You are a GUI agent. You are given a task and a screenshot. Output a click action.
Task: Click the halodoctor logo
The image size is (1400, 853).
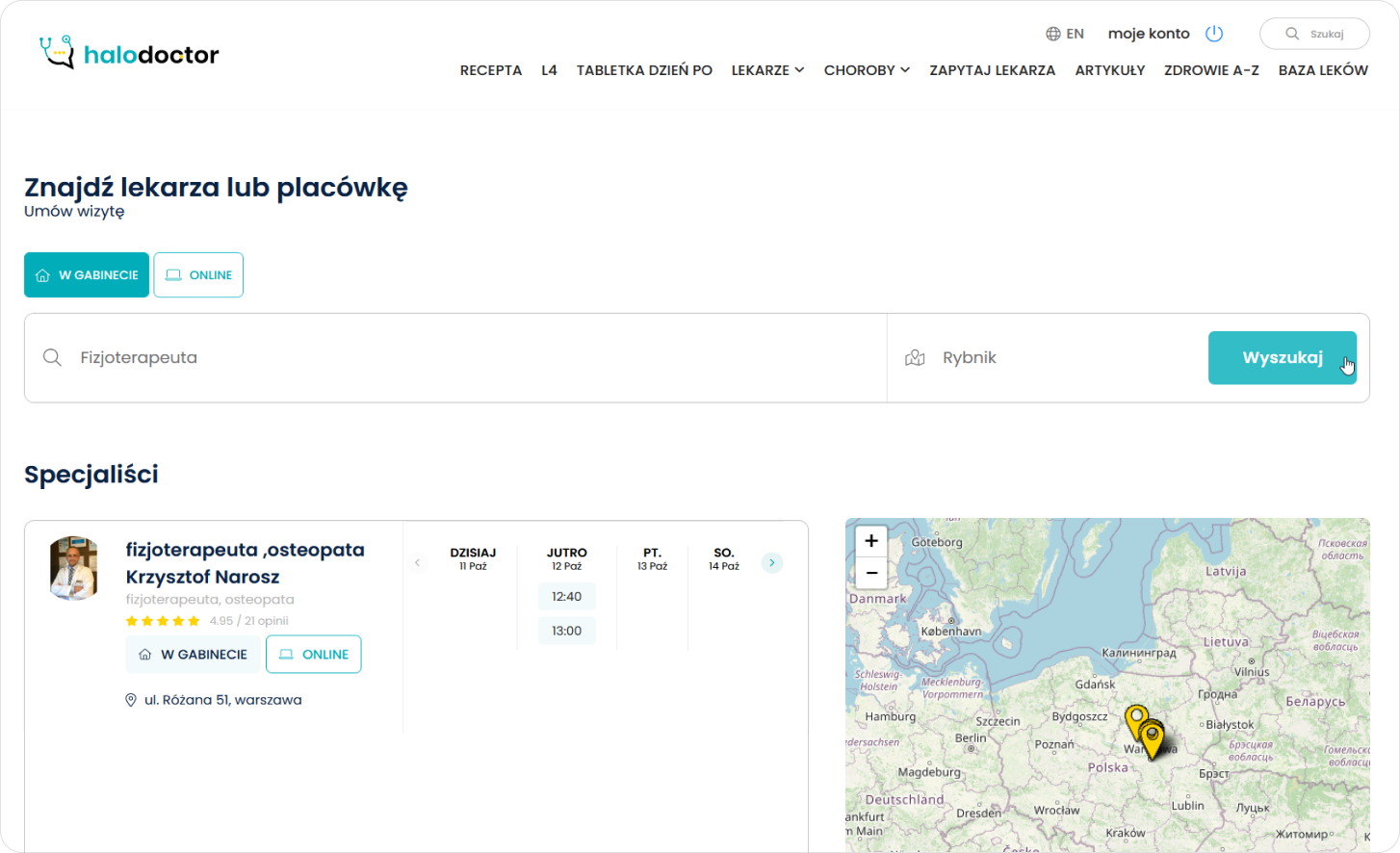point(129,53)
